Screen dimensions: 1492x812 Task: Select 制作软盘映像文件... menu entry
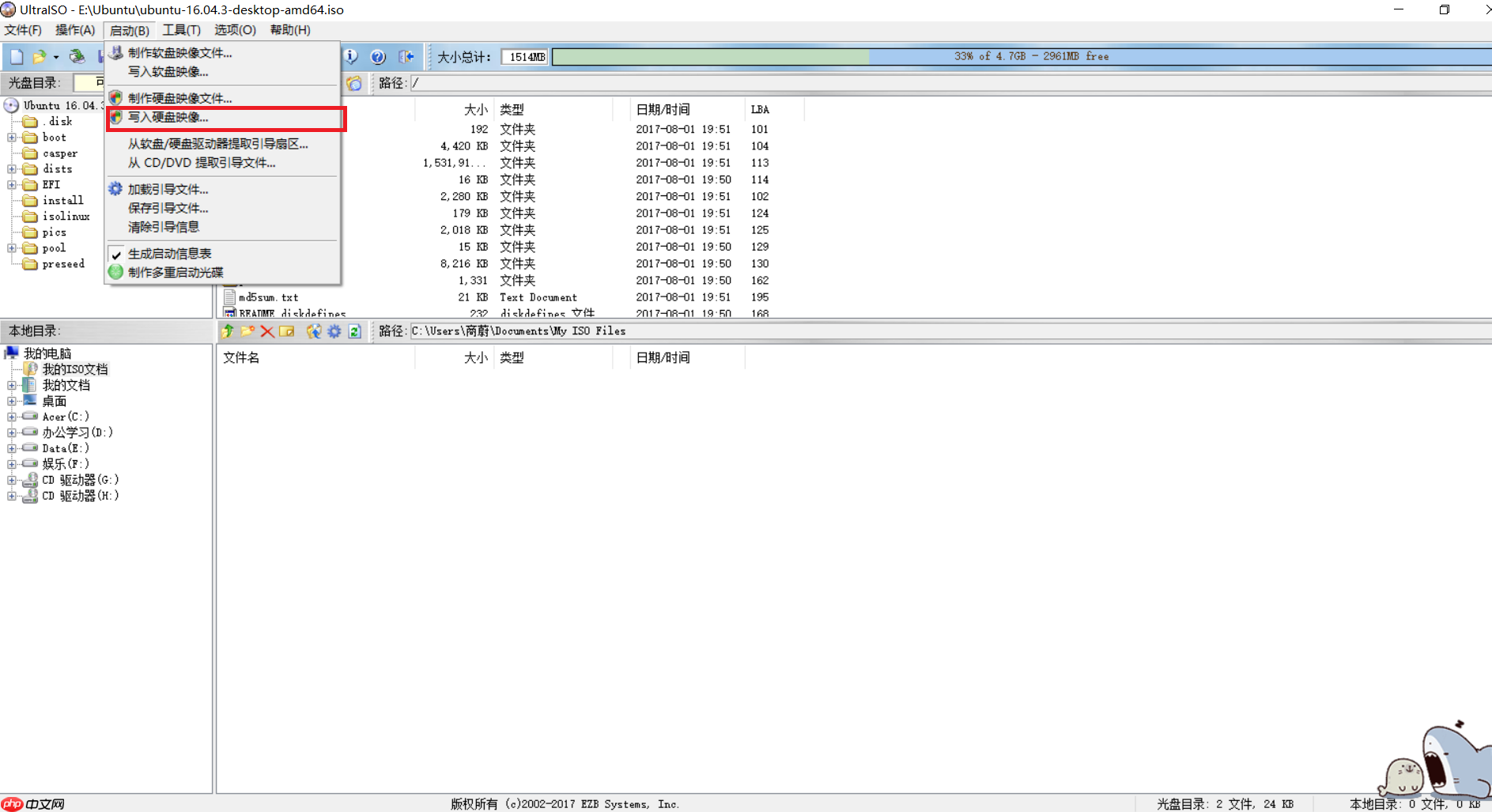pyautogui.click(x=222, y=53)
